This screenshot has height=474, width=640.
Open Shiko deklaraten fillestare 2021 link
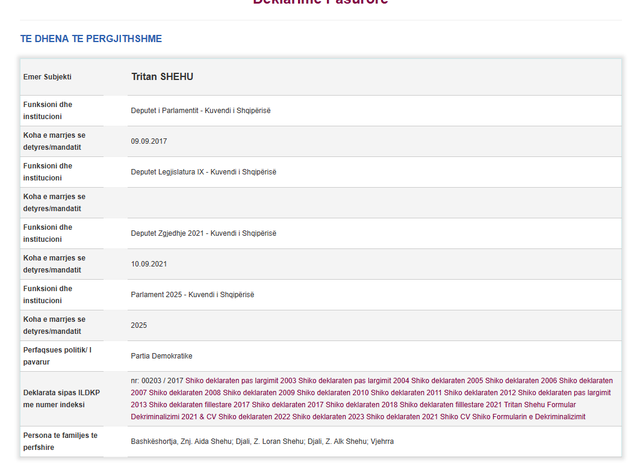point(451,405)
